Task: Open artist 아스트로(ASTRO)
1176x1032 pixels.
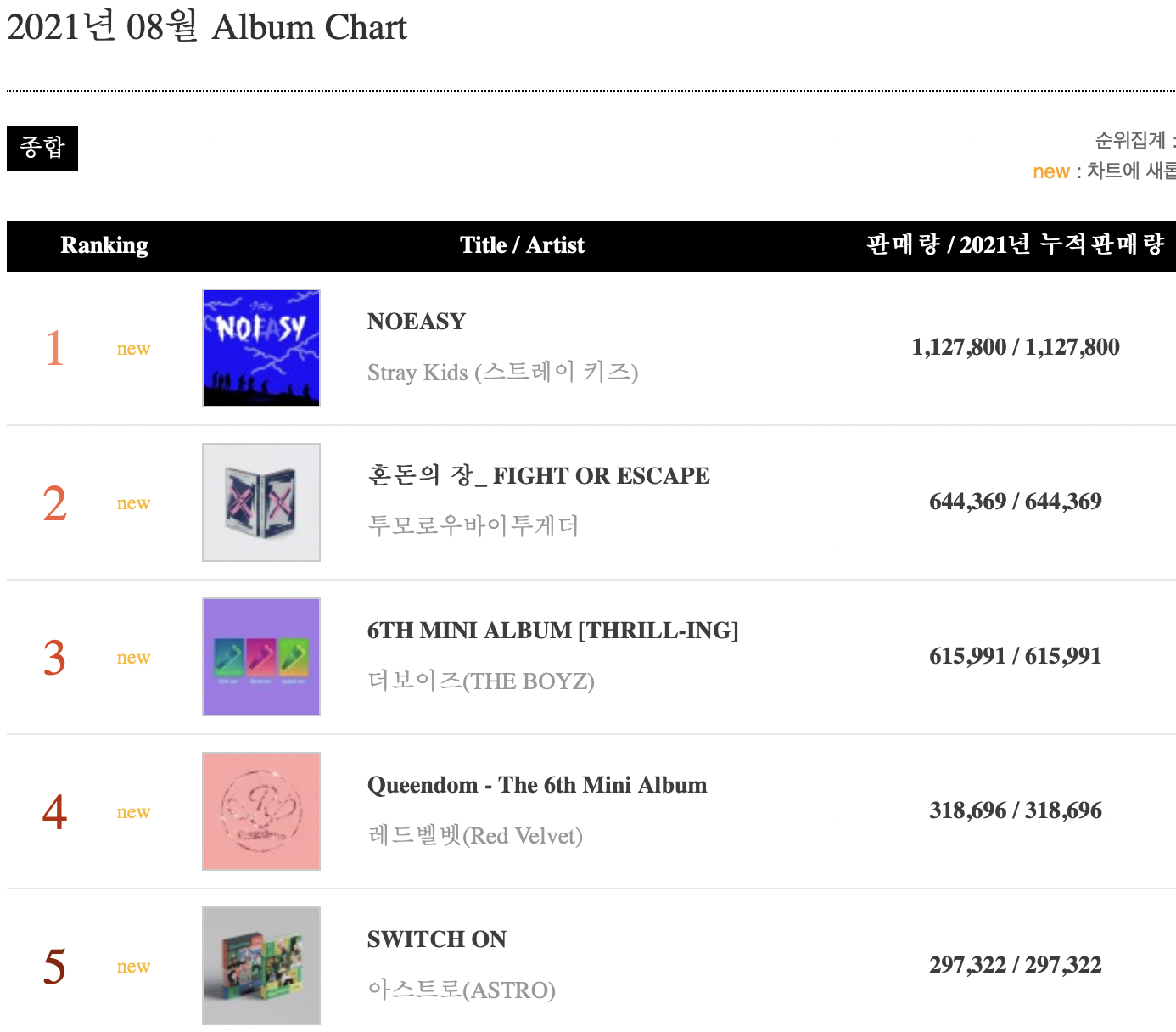Action: (462, 990)
